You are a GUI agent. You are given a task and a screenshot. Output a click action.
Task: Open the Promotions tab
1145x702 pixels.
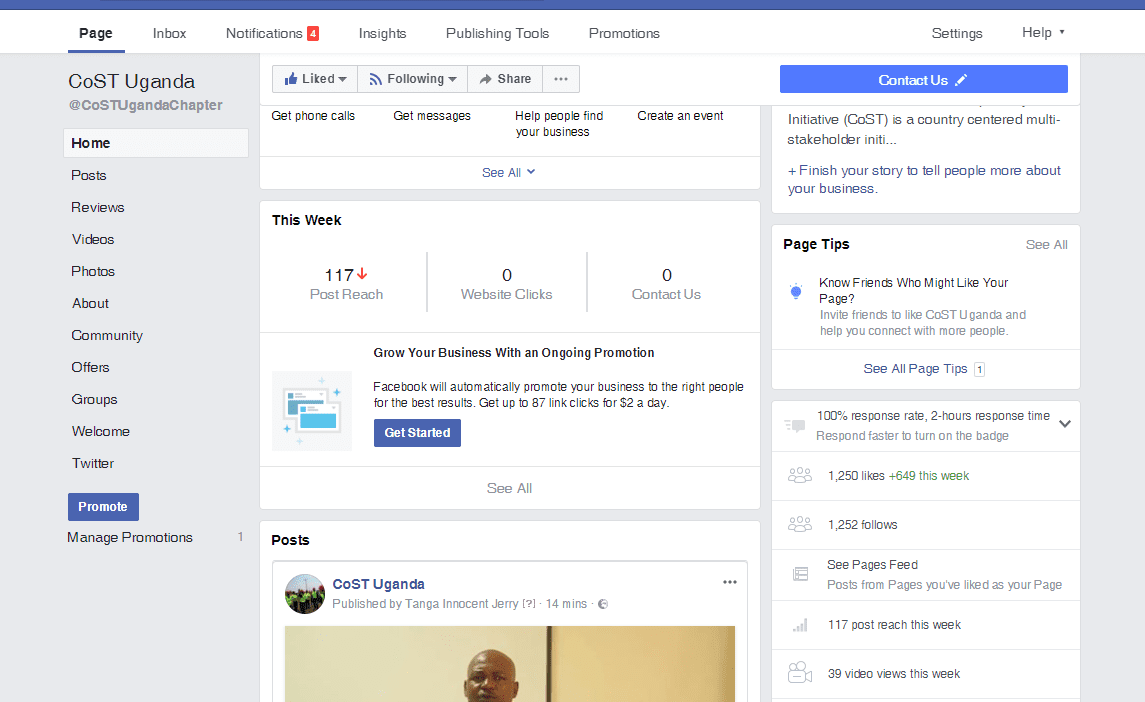pos(624,34)
